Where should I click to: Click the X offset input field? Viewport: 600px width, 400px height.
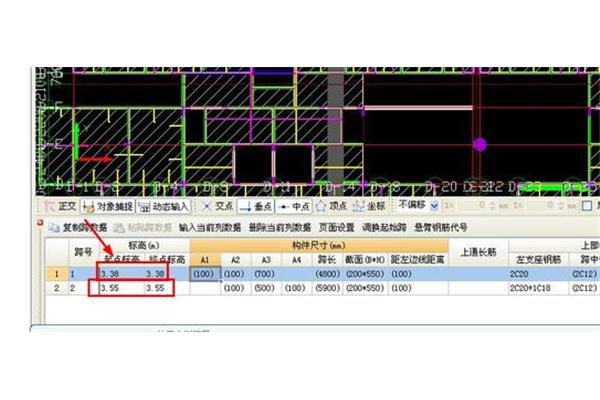tap(471, 206)
